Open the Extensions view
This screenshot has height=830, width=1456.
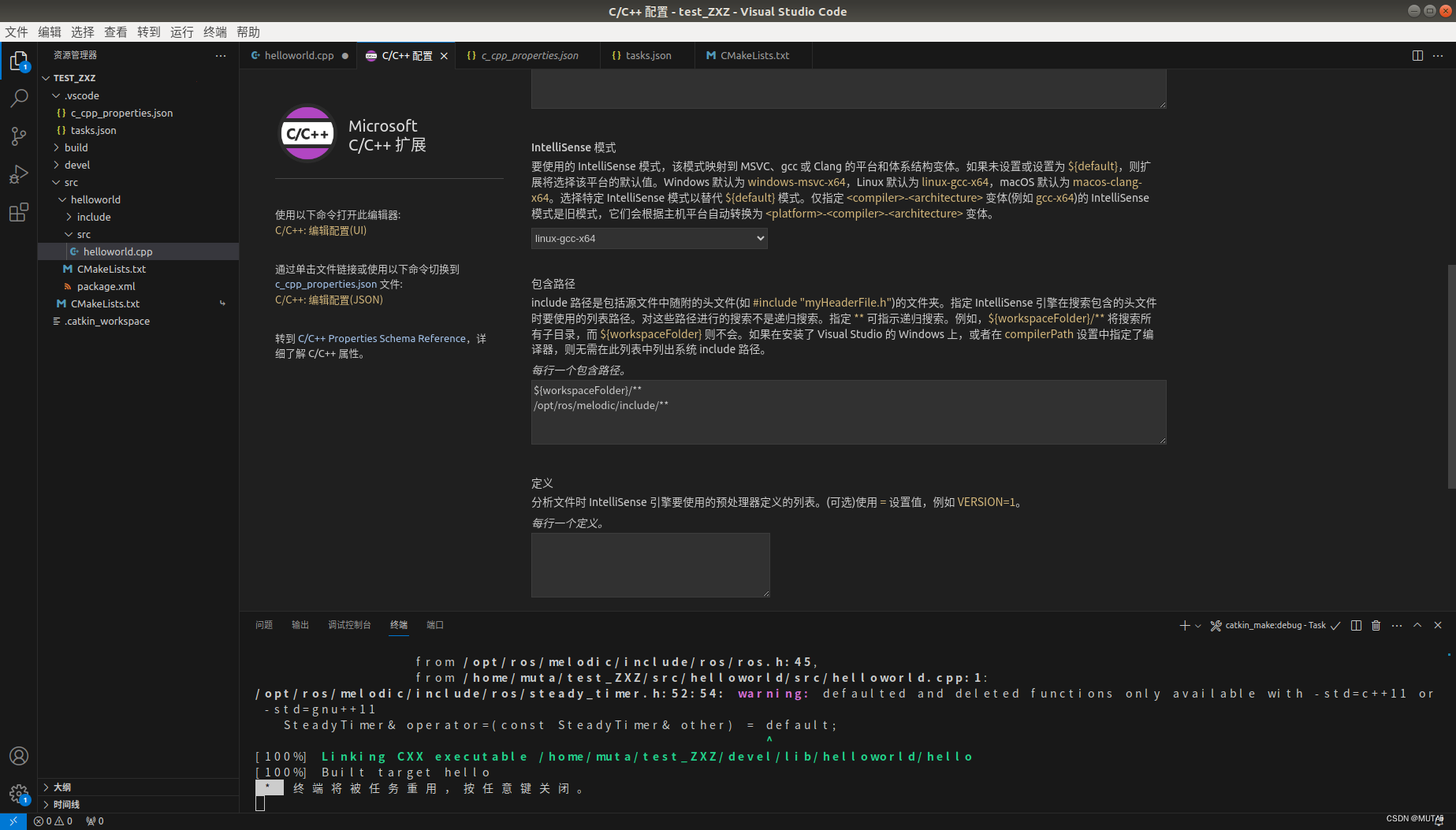tap(17, 211)
